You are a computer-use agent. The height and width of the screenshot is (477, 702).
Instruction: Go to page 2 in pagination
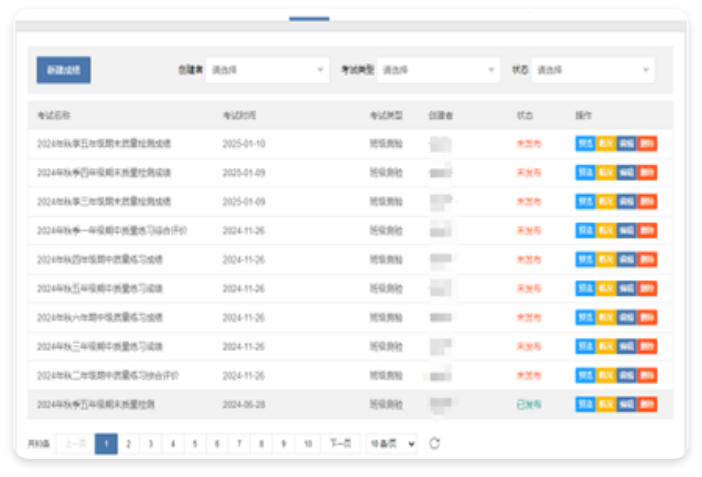pos(128,443)
